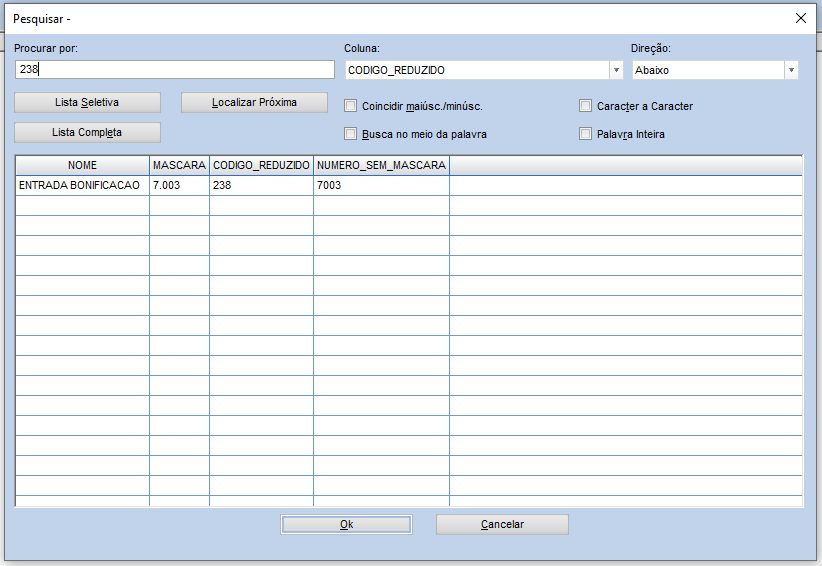Select the ENTRADA BONIFICACAO row
This screenshot has height=566, width=822.
tap(80, 185)
